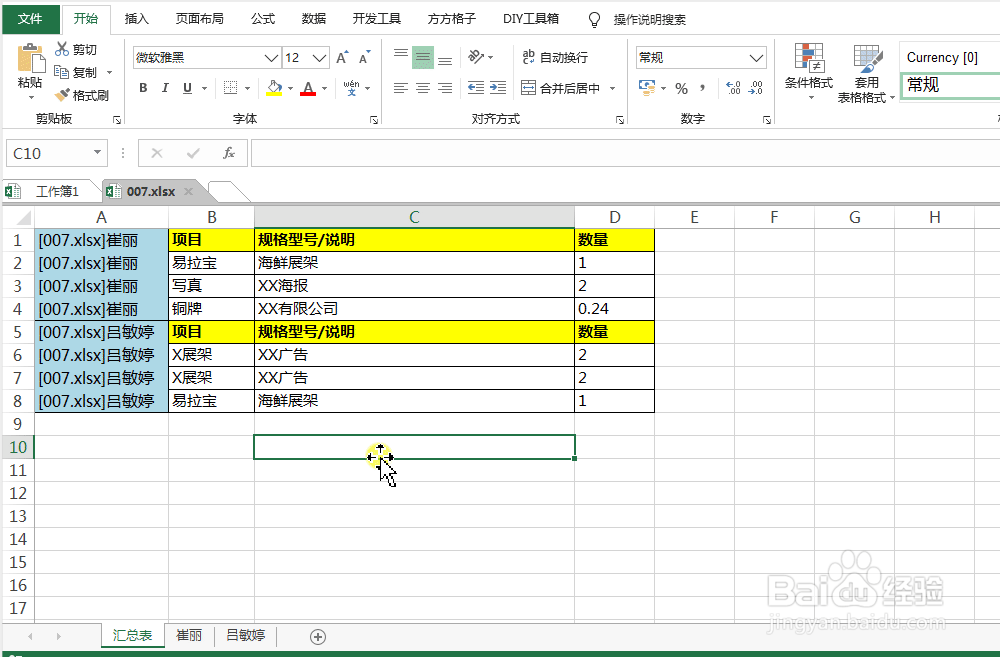1000x657 pixels.
Task: Toggle underline formatting
Action: coord(188,88)
